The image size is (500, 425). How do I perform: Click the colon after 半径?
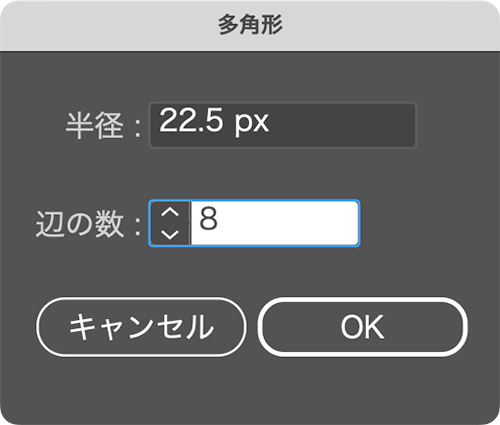point(138,128)
